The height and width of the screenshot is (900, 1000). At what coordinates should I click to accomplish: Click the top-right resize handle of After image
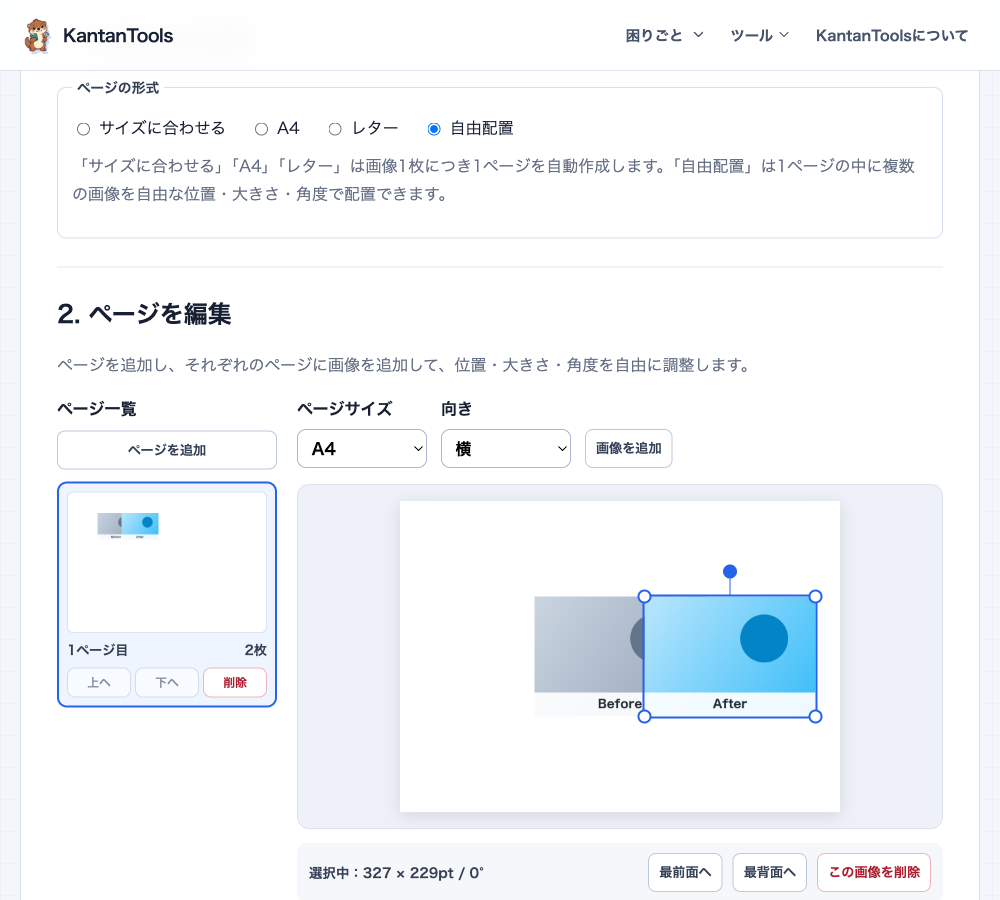(815, 596)
